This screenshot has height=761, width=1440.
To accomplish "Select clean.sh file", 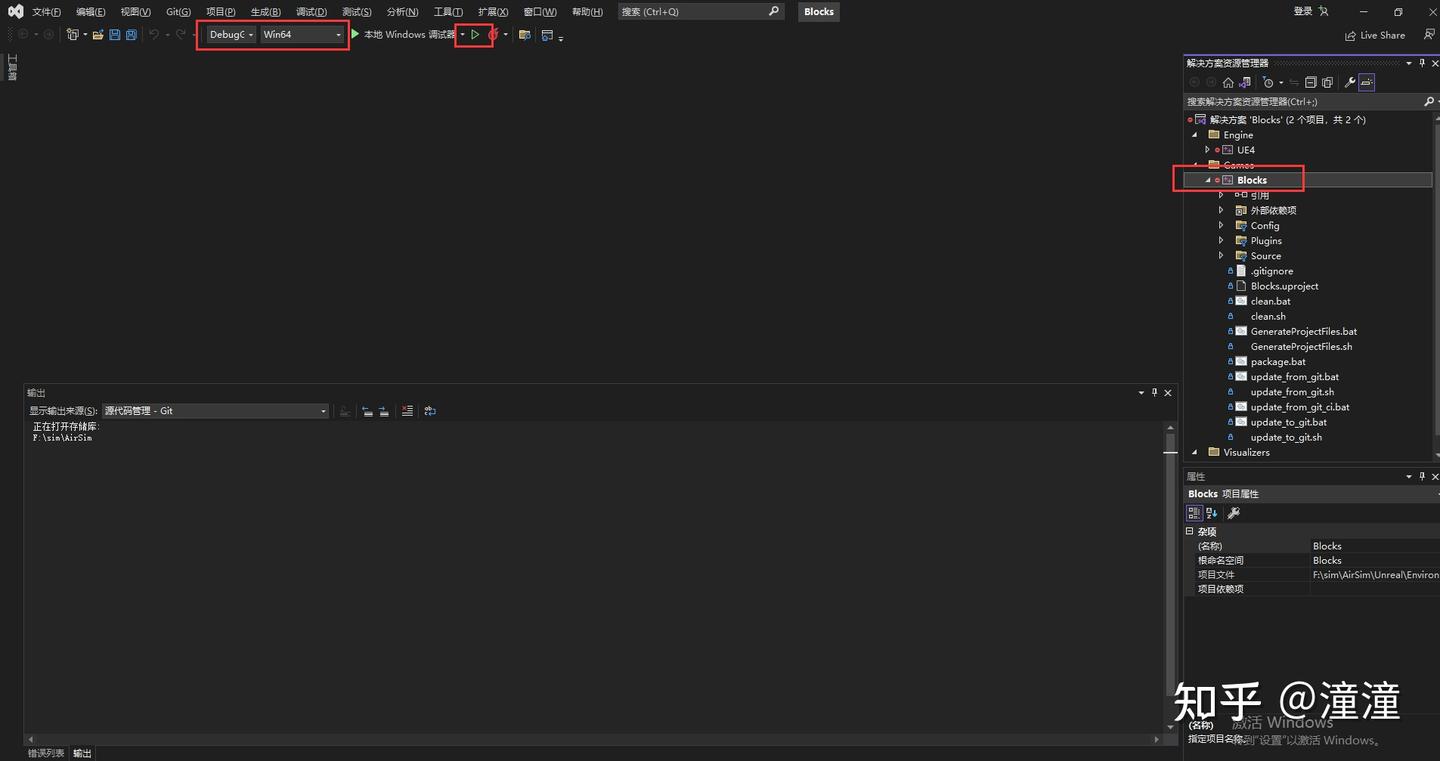I will (1268, 316).
